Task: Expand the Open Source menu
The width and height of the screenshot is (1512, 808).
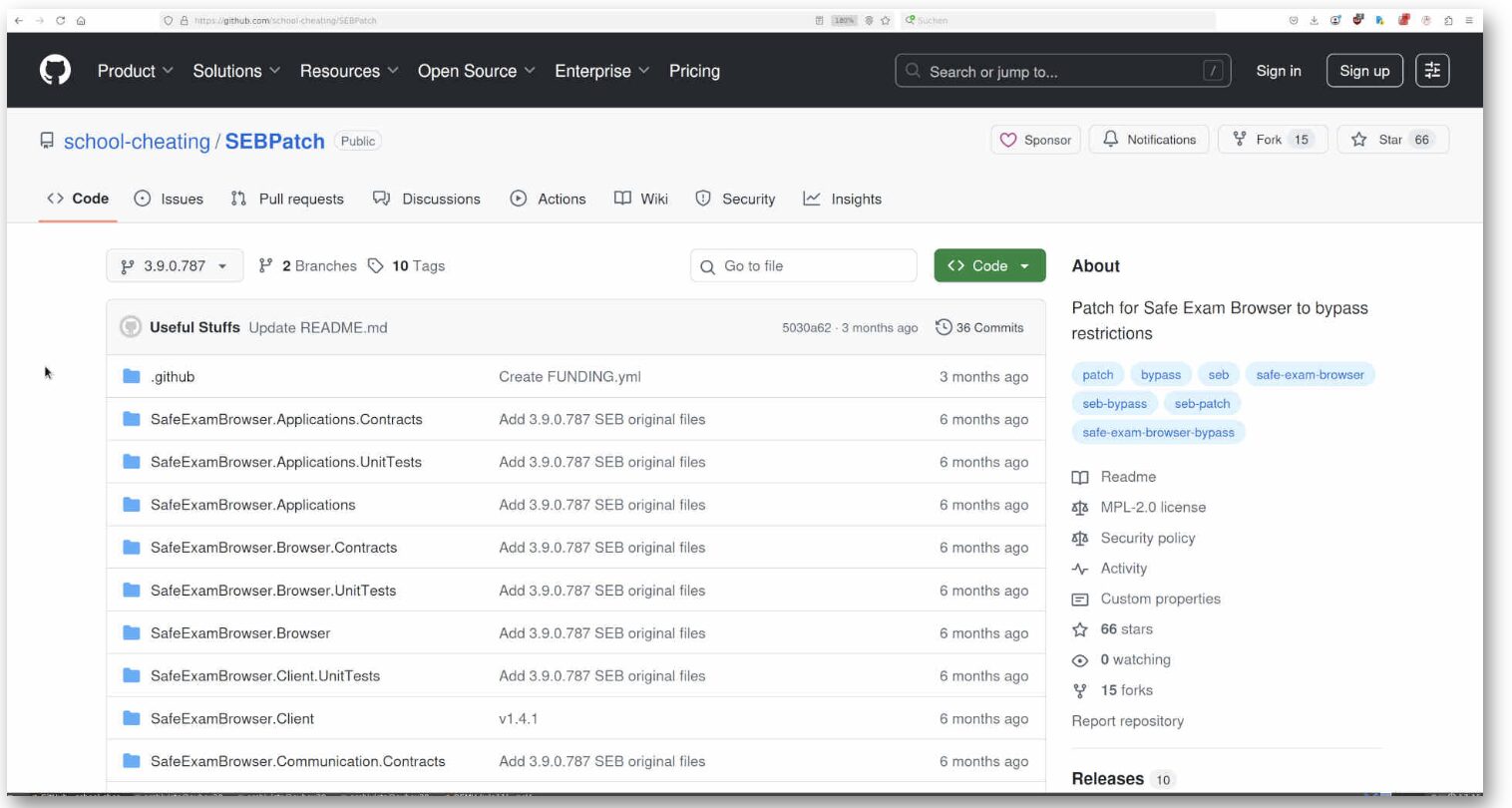Action: (477, 71)
